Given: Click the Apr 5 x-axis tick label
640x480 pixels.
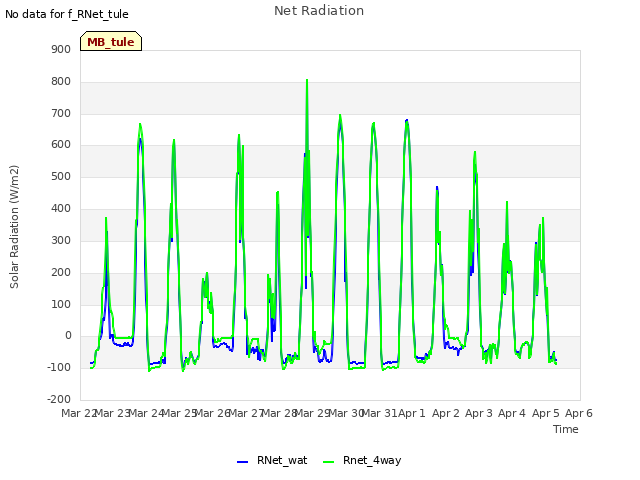Looking at the screenshot, I should 546,413.
